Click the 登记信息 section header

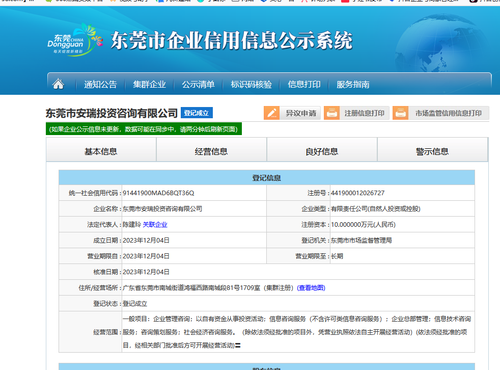267,178
